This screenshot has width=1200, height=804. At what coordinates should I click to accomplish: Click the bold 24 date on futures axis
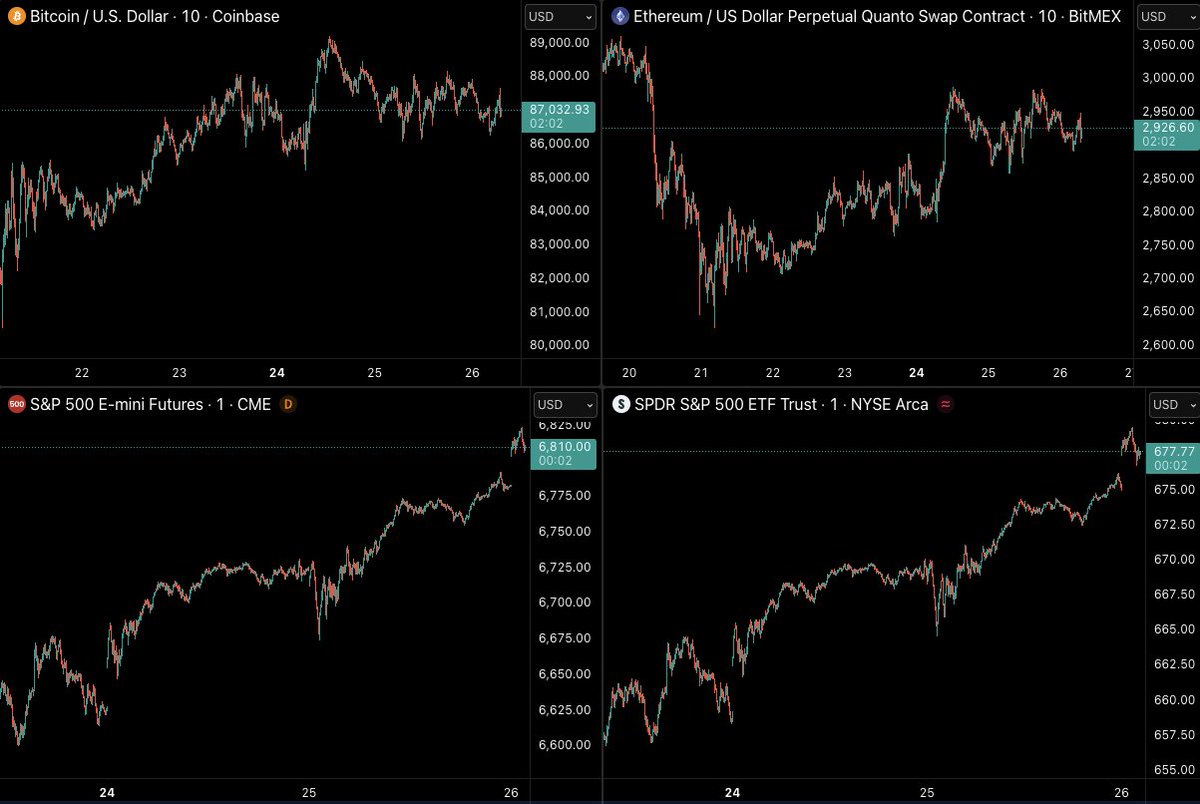(x=107, y=791)
